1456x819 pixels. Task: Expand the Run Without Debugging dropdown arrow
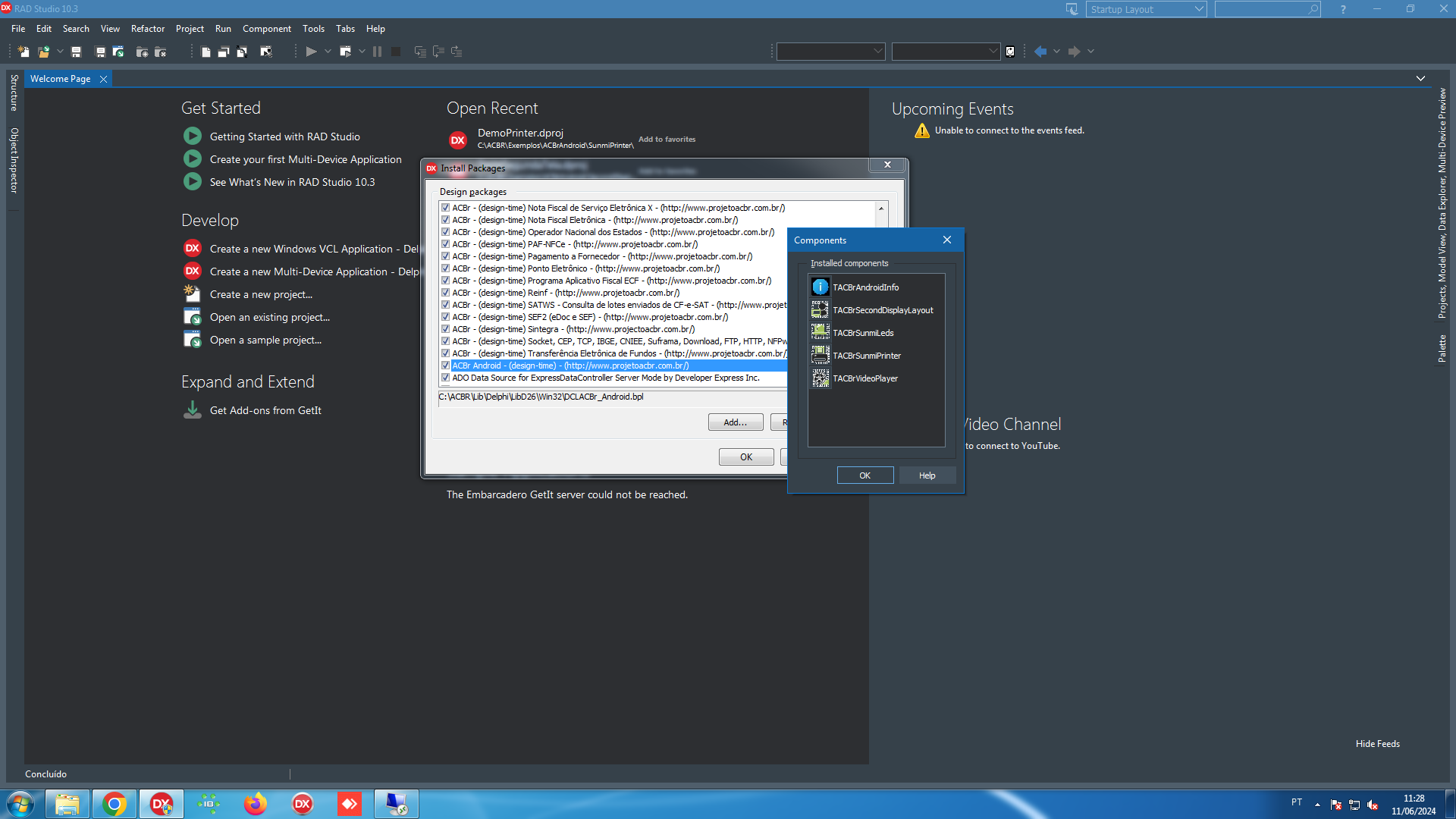(362, 52)
